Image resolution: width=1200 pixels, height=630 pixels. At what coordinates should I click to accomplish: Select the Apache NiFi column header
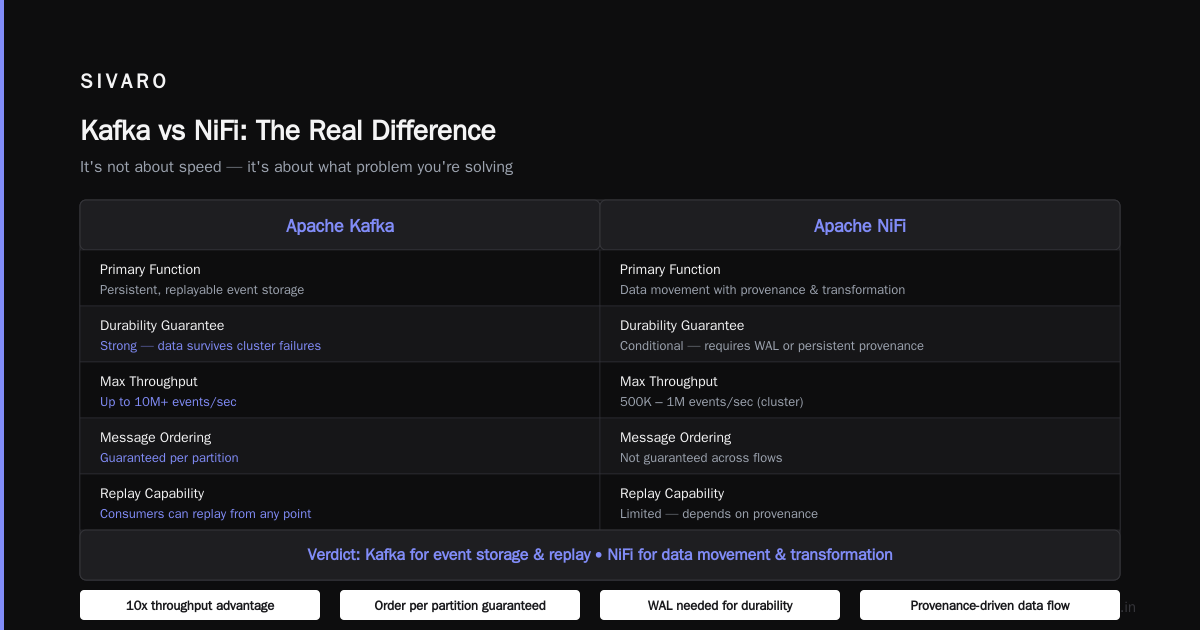point(860,225)
